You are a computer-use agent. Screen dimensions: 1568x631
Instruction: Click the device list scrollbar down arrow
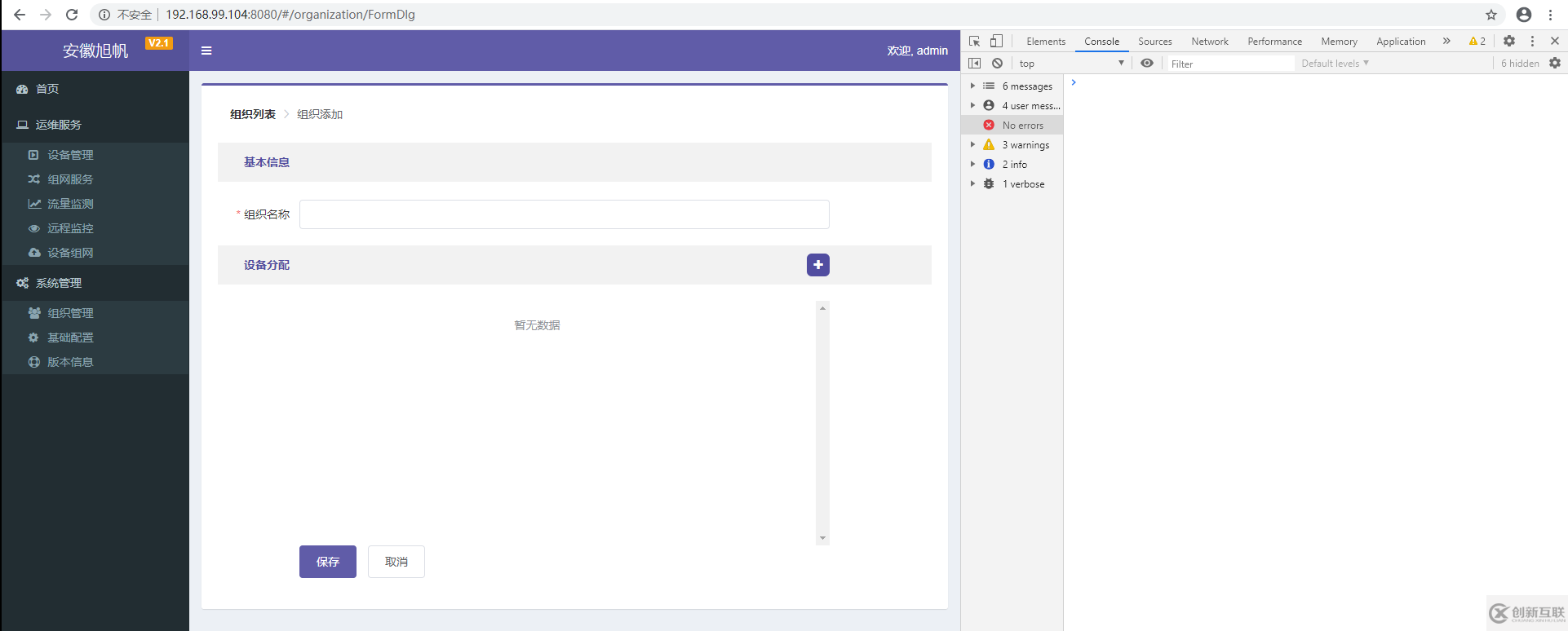(x=822, y=538)
